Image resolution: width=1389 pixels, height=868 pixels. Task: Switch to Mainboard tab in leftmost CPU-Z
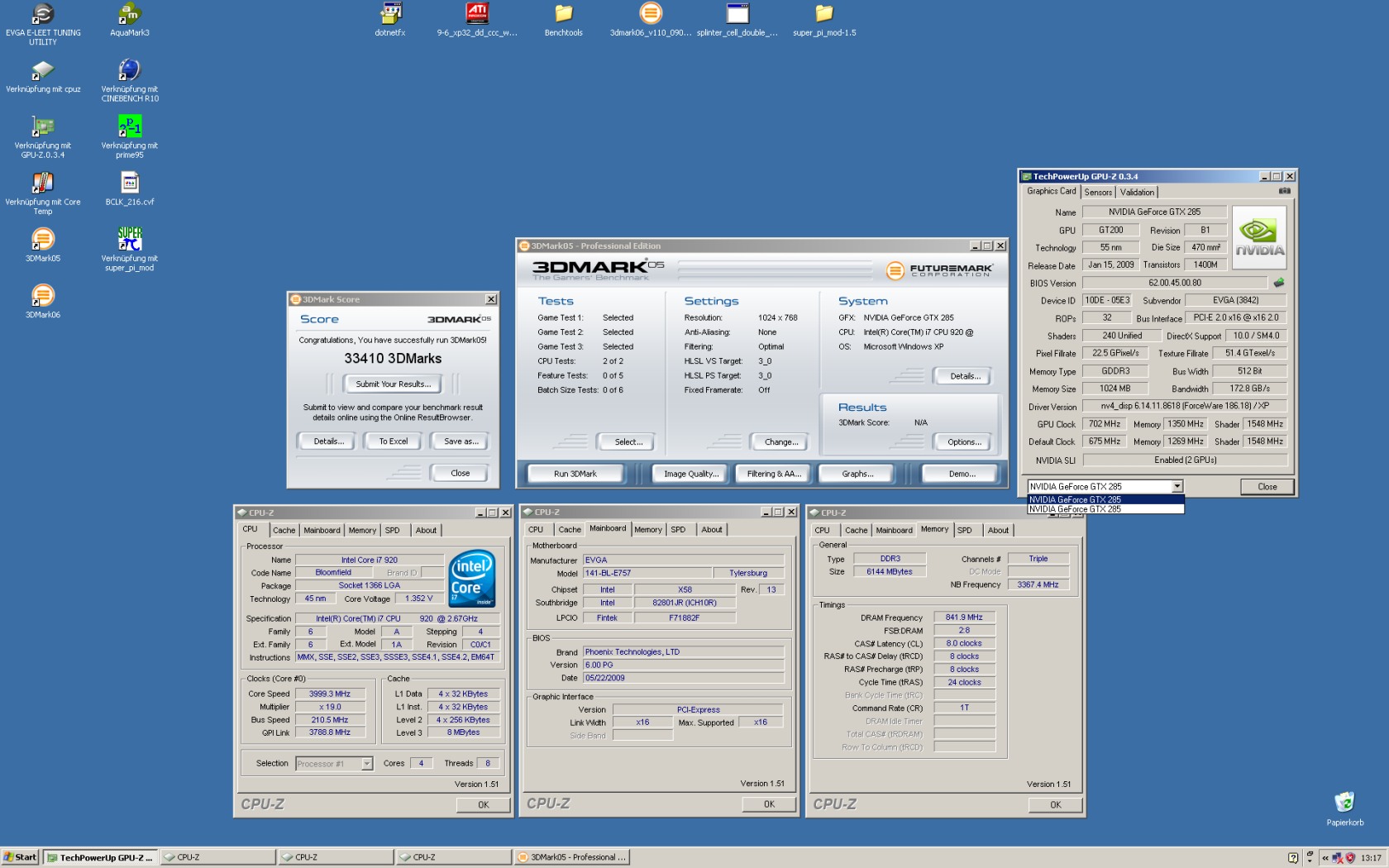[322, 531]
